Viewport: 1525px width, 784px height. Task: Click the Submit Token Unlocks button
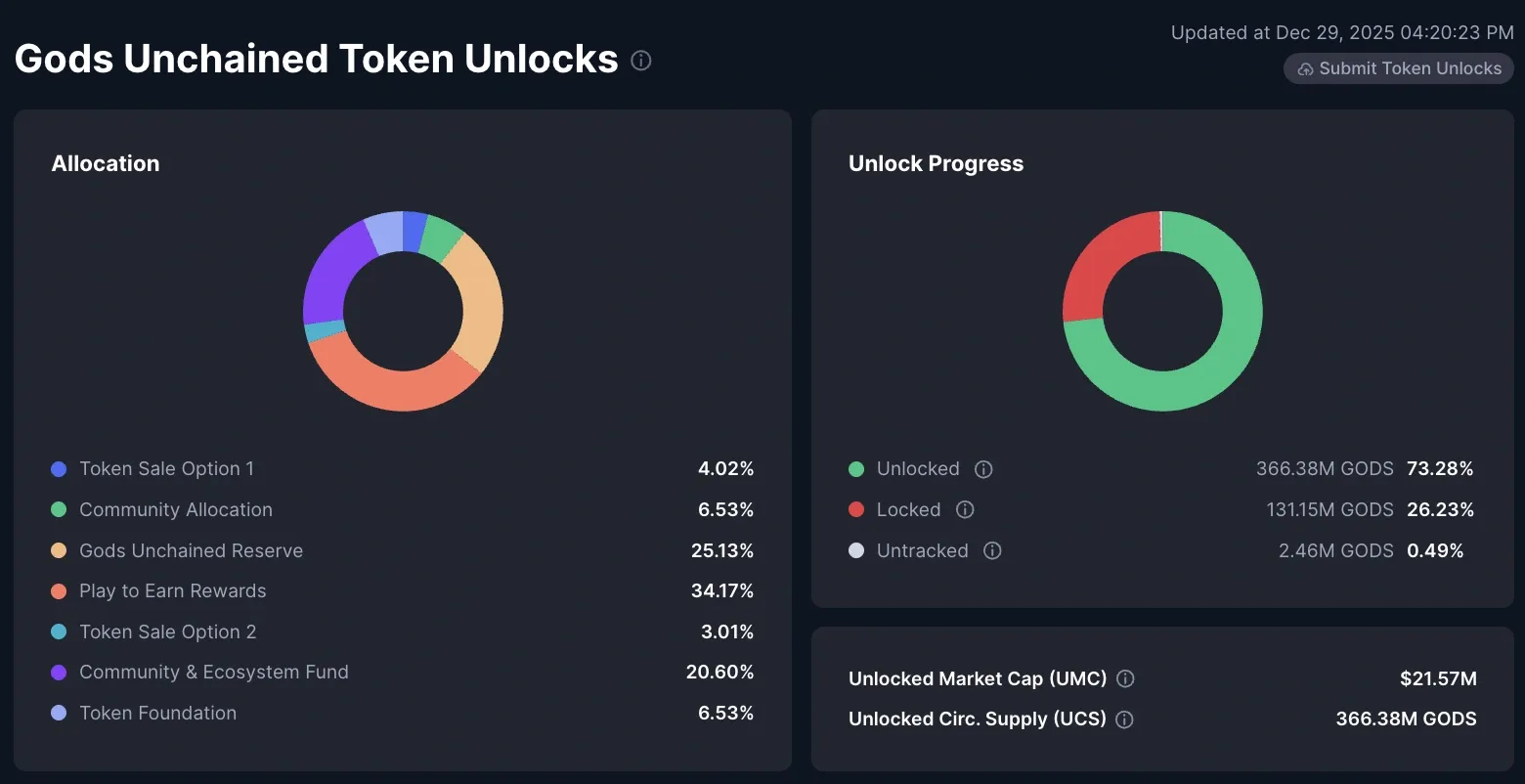(x=1398, y=68)
